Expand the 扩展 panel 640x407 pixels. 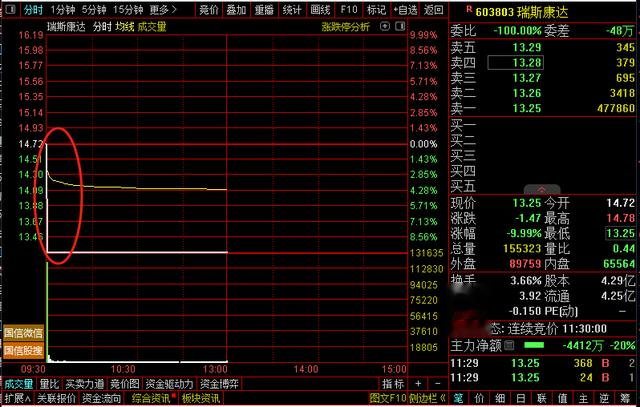18,398
